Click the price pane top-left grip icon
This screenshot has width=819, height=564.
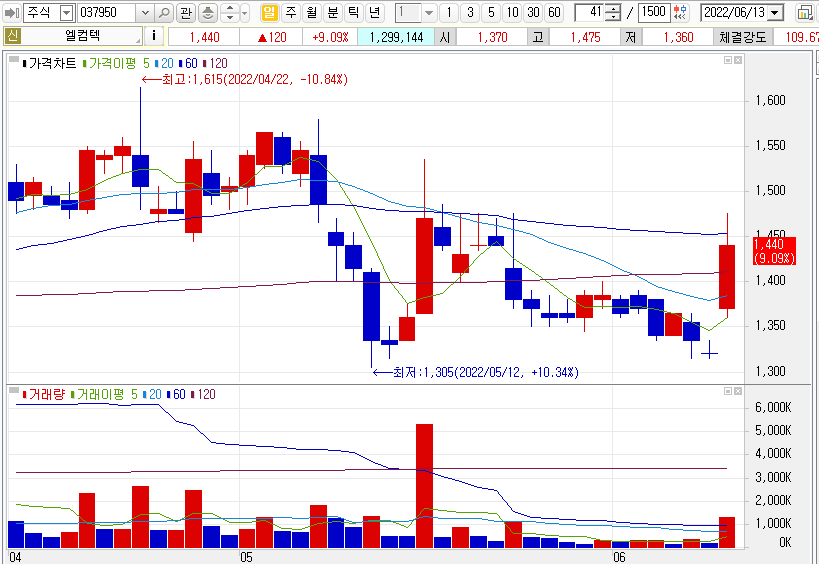pyautogui.click(x=14, y=59)
